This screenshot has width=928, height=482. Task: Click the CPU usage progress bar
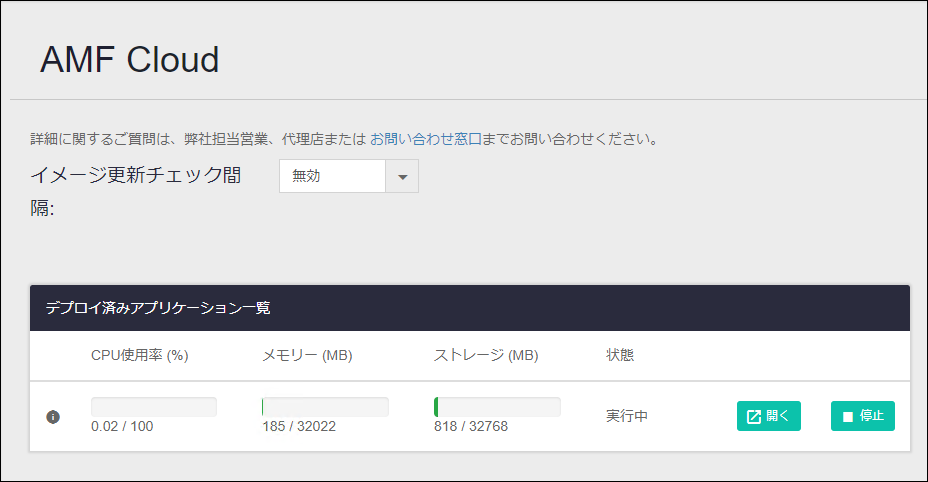(154, 407)
